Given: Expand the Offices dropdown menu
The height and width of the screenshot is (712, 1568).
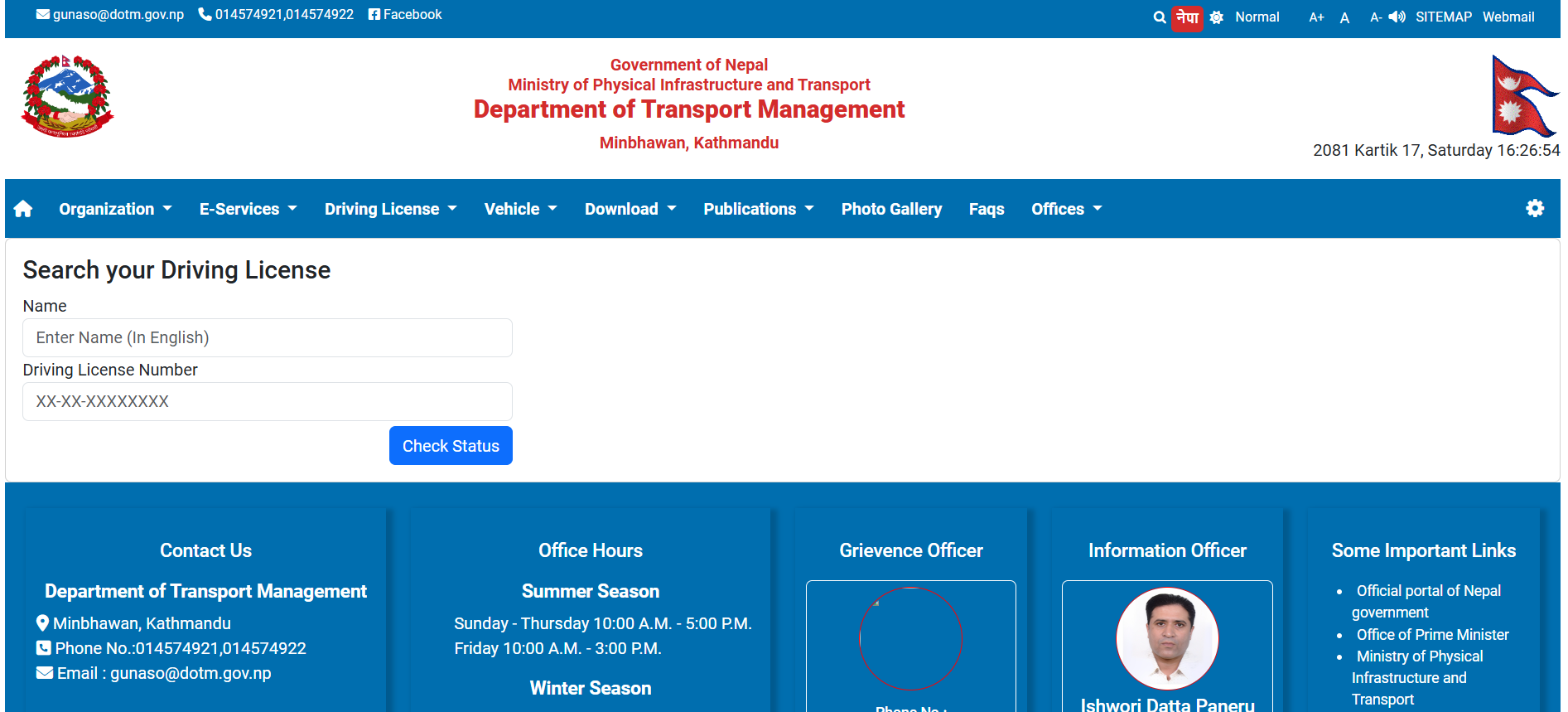Looking at the screenshot, I should click(1066, 209).
